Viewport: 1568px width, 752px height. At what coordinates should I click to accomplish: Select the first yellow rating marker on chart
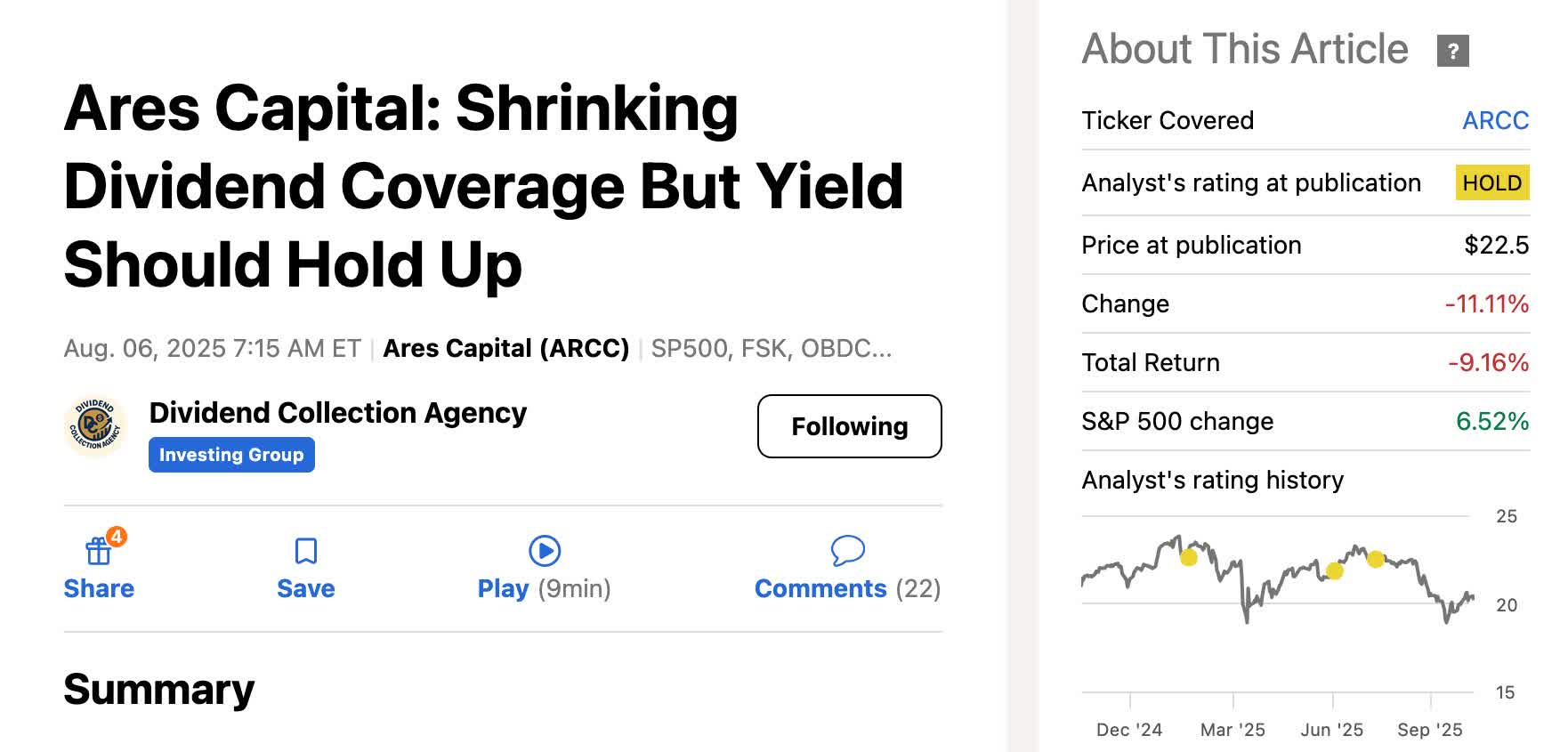pyautogui.click(x=1189, y=558)
